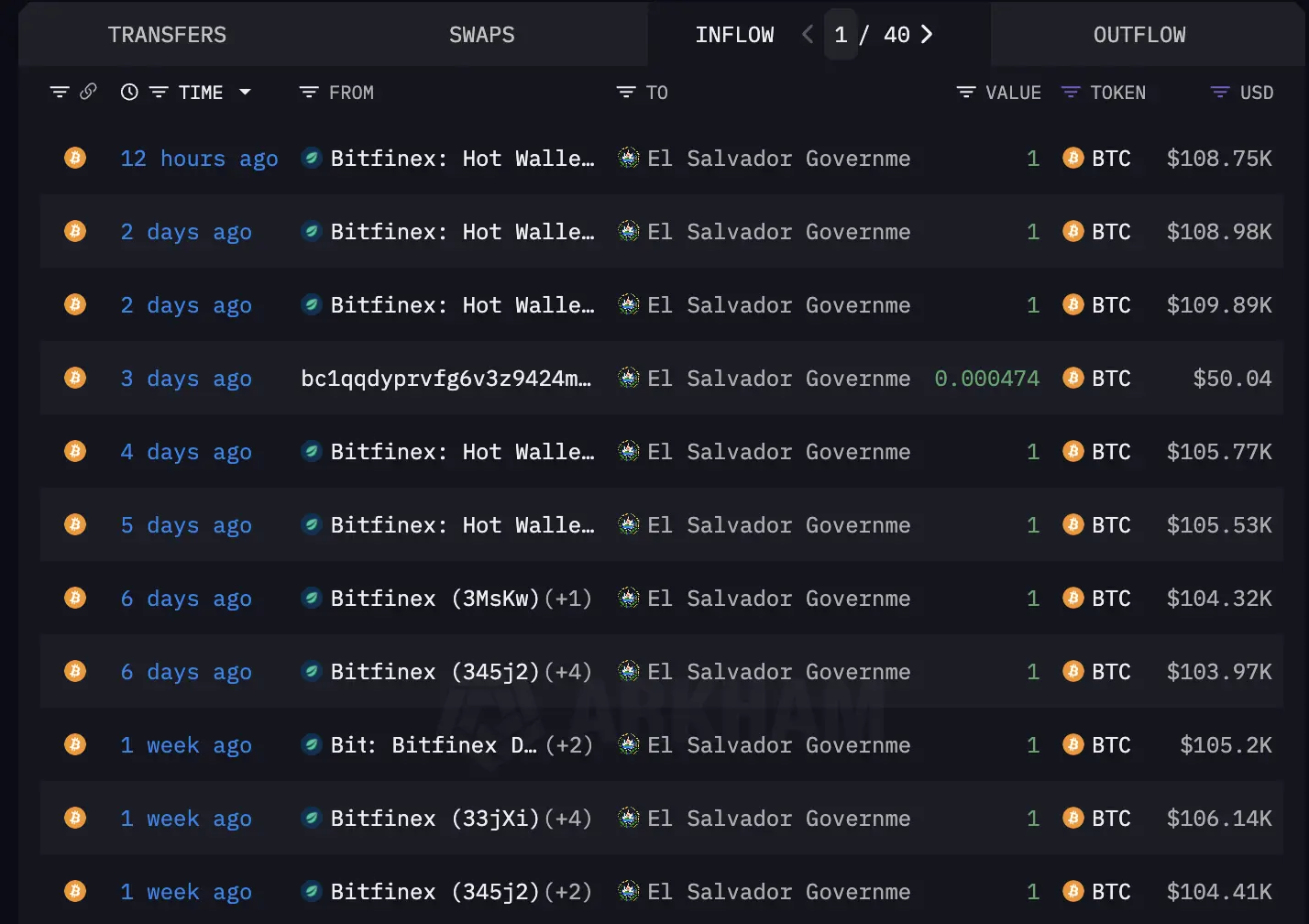Click the Bitcoin icon on the first transfer row

pos(74,158)
